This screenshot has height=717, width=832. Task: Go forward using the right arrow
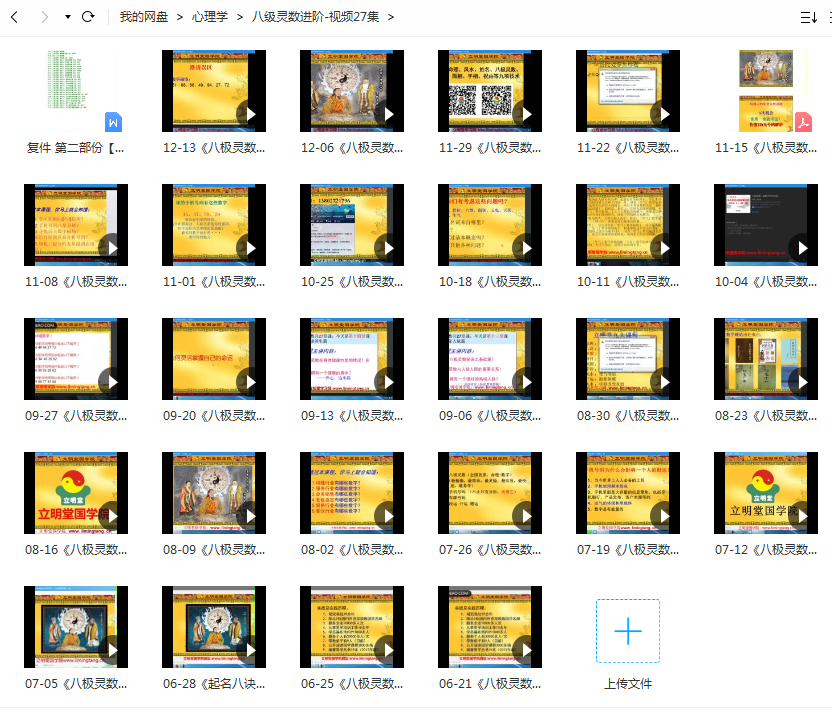45,17
